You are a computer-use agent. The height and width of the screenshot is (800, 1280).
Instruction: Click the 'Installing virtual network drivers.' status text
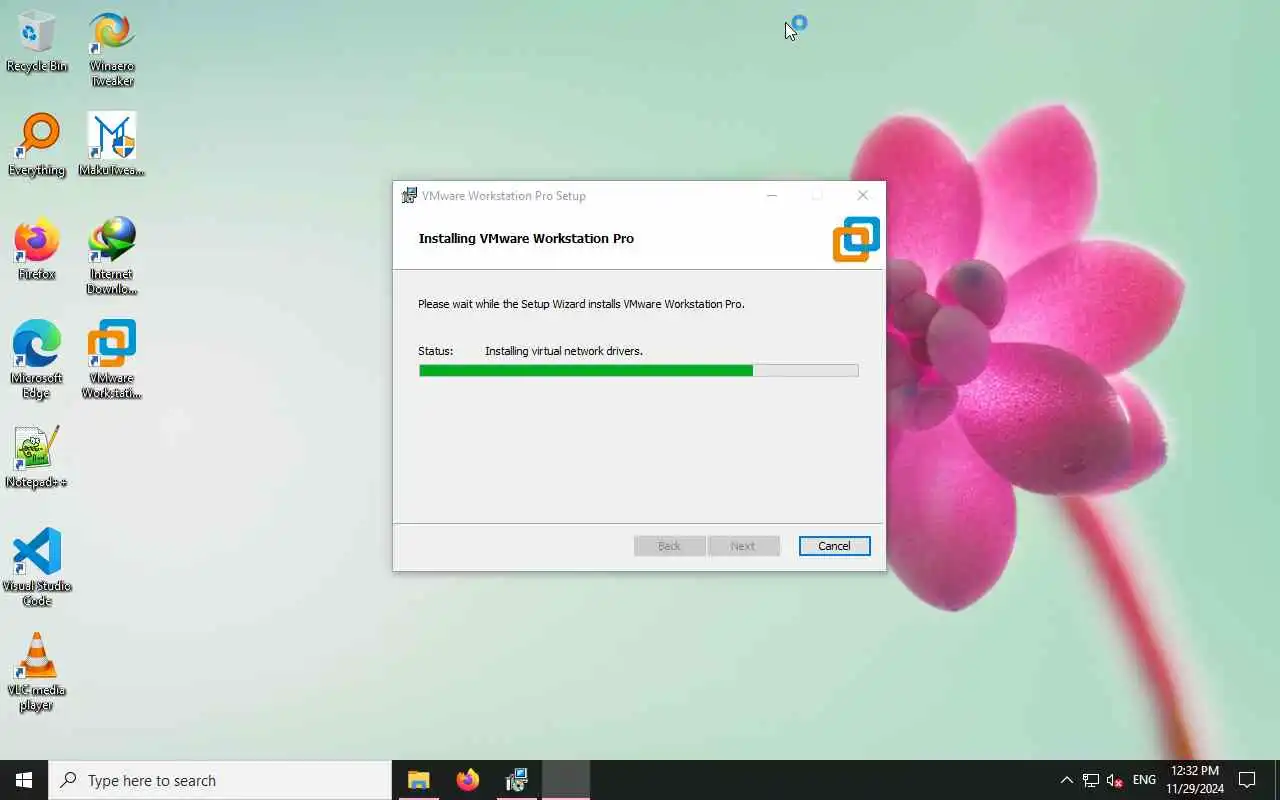pyautogui.click(x=564, y=351)
